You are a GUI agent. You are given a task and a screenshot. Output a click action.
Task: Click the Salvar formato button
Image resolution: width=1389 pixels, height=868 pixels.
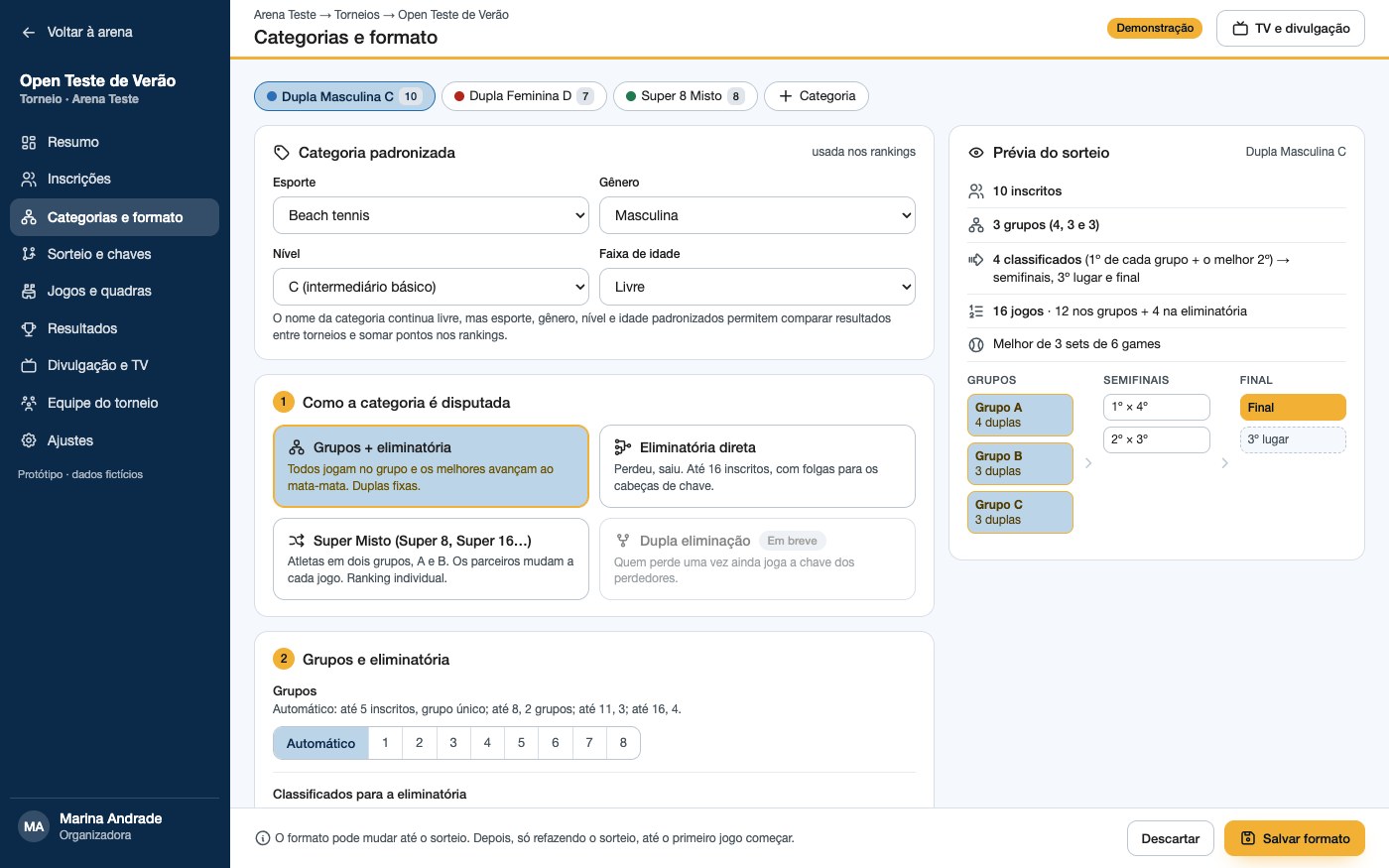pyautogui.click(x=1295, y=838)
